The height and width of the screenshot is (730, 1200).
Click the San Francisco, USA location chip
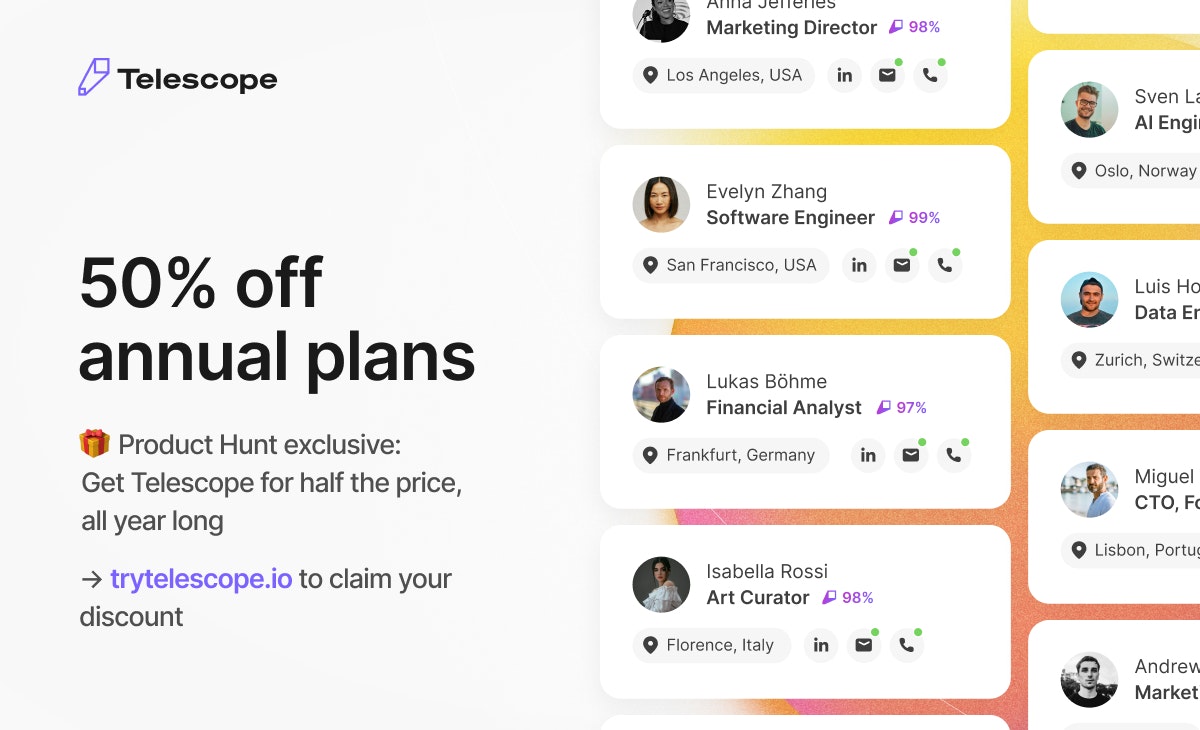pyautogui.click(x=731, y=265)
